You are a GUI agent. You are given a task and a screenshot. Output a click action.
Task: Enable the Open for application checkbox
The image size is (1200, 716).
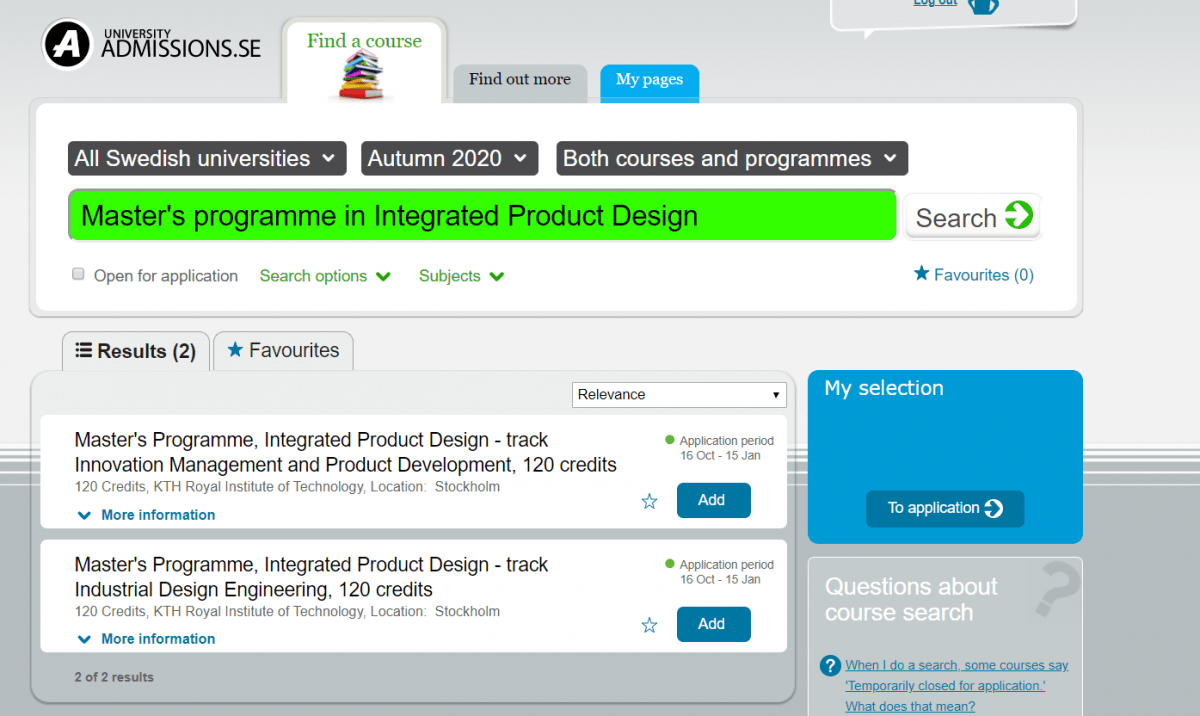tap(79, 275)
